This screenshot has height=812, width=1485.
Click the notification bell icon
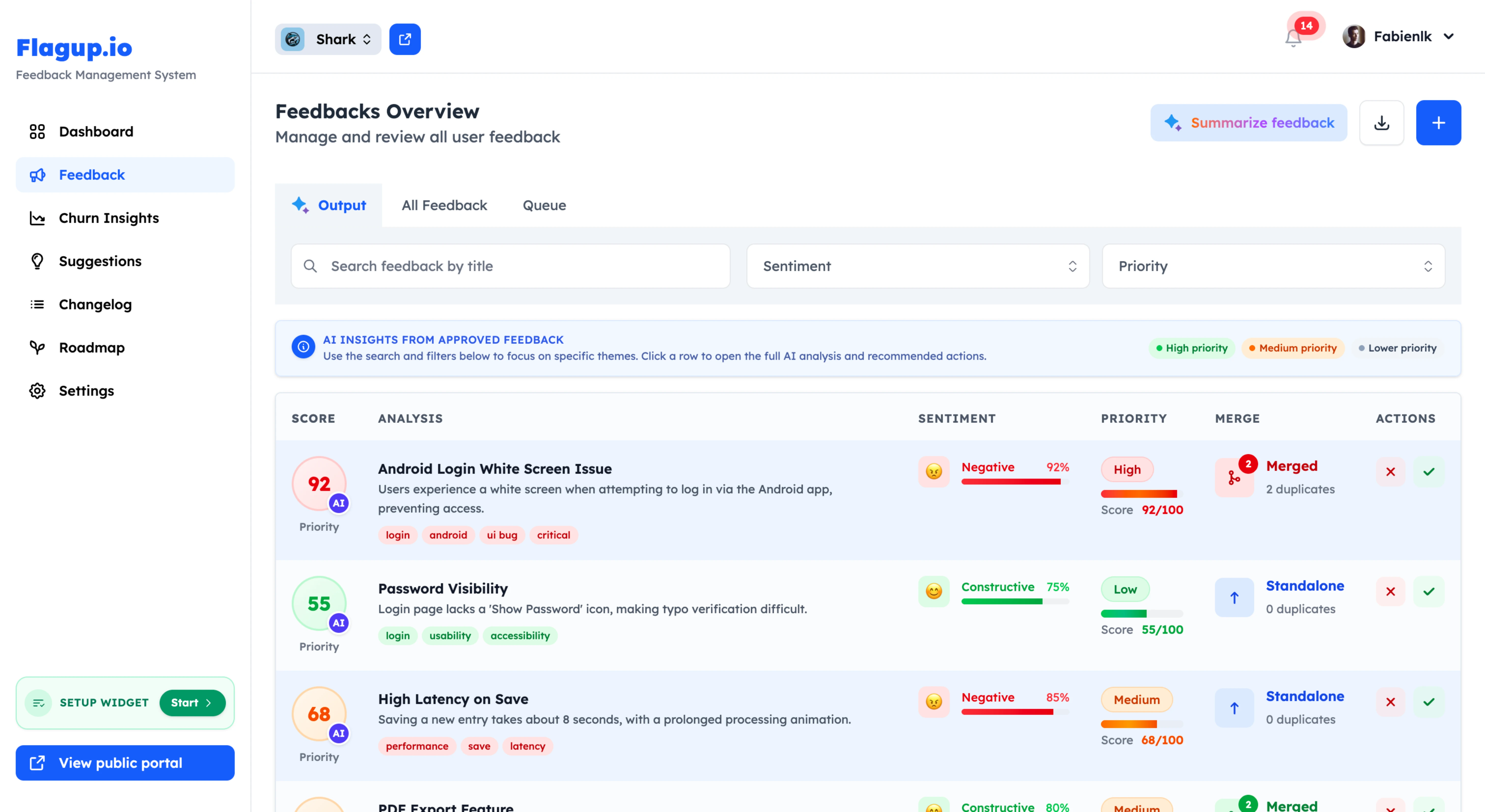[1293, 39]
